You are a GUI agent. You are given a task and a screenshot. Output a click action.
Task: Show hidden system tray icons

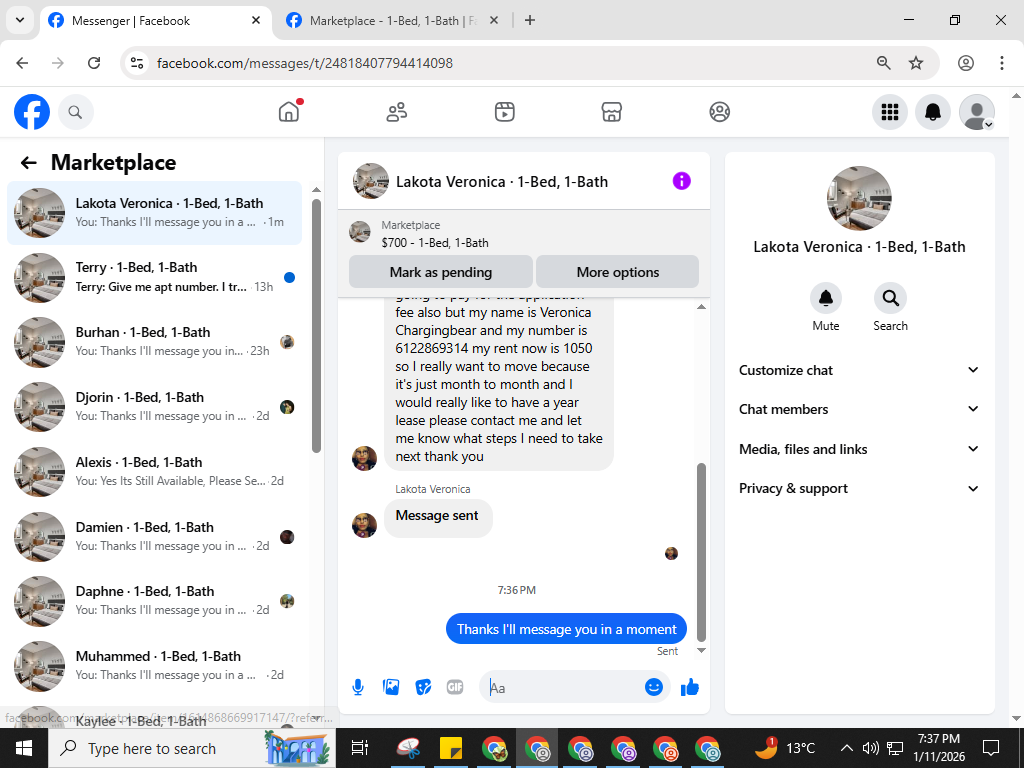846,748
